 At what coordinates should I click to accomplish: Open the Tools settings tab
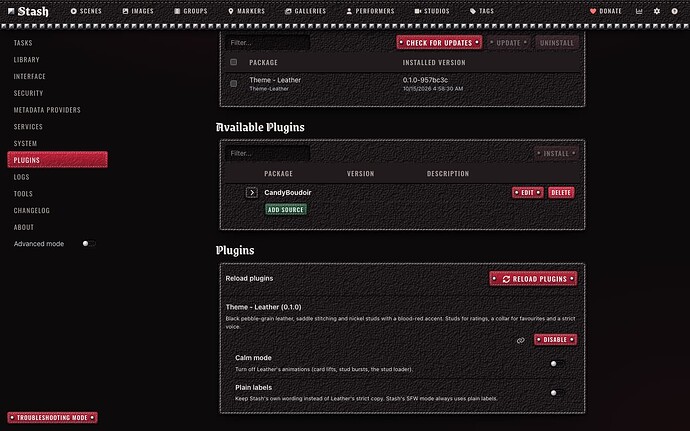(x=57, y=193)
